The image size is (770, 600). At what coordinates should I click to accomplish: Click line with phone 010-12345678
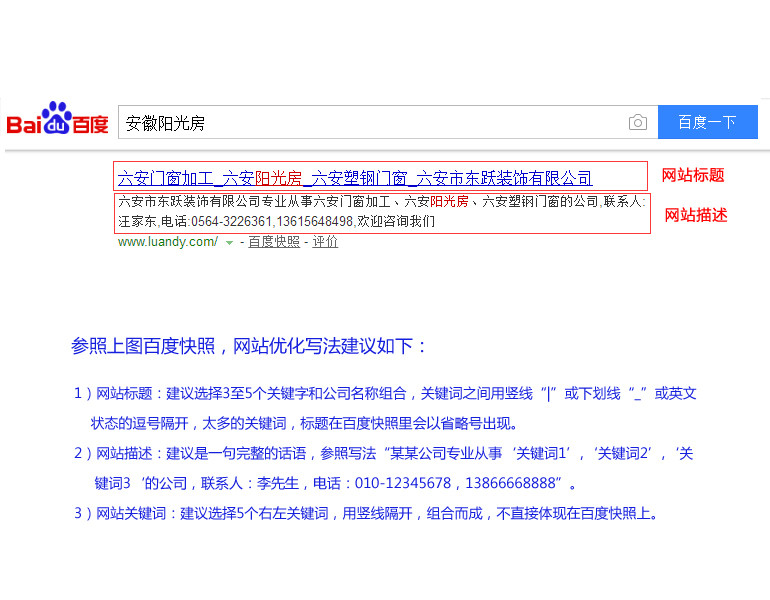point(335,483)
